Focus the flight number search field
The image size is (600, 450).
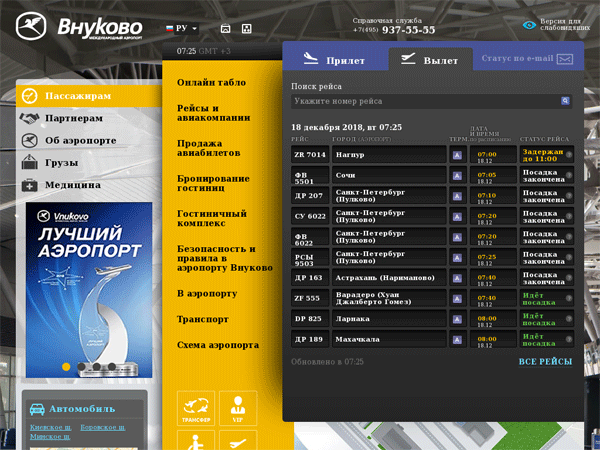(x=425, y=101)
